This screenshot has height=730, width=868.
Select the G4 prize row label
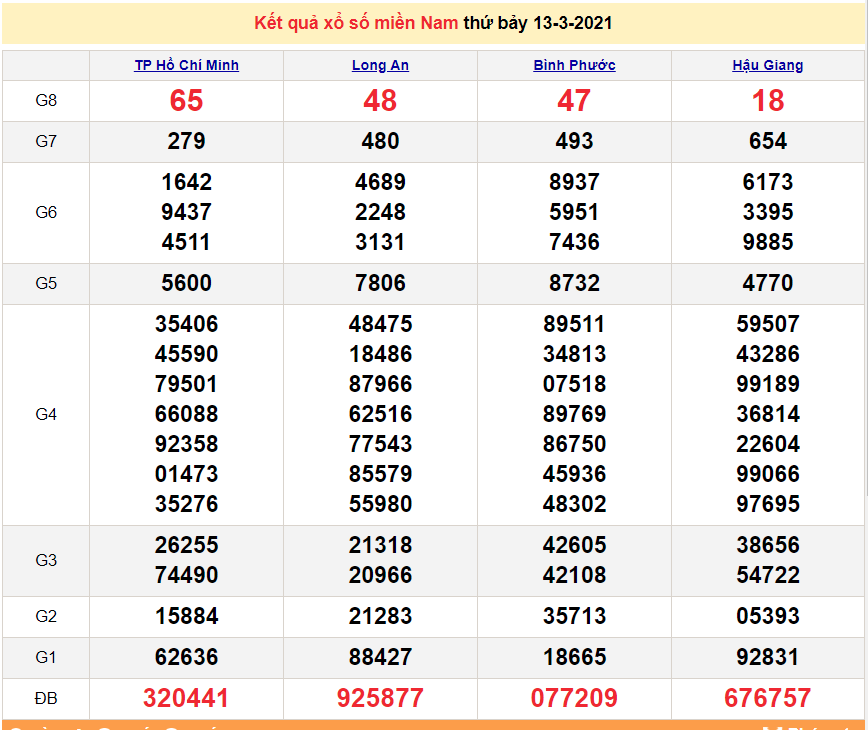click(46, 414)
